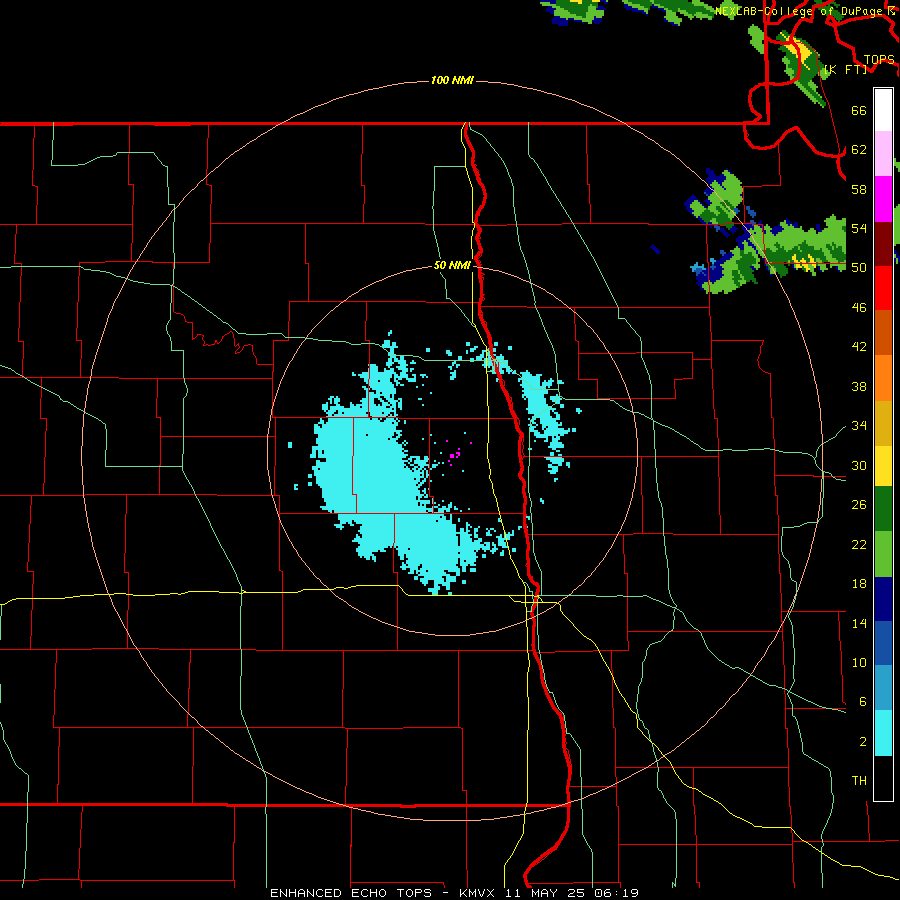Click ENHANCED ECHO TOPS in the caption
The width and height of the screenshot is (900, 900).
(x=350, y=893)
